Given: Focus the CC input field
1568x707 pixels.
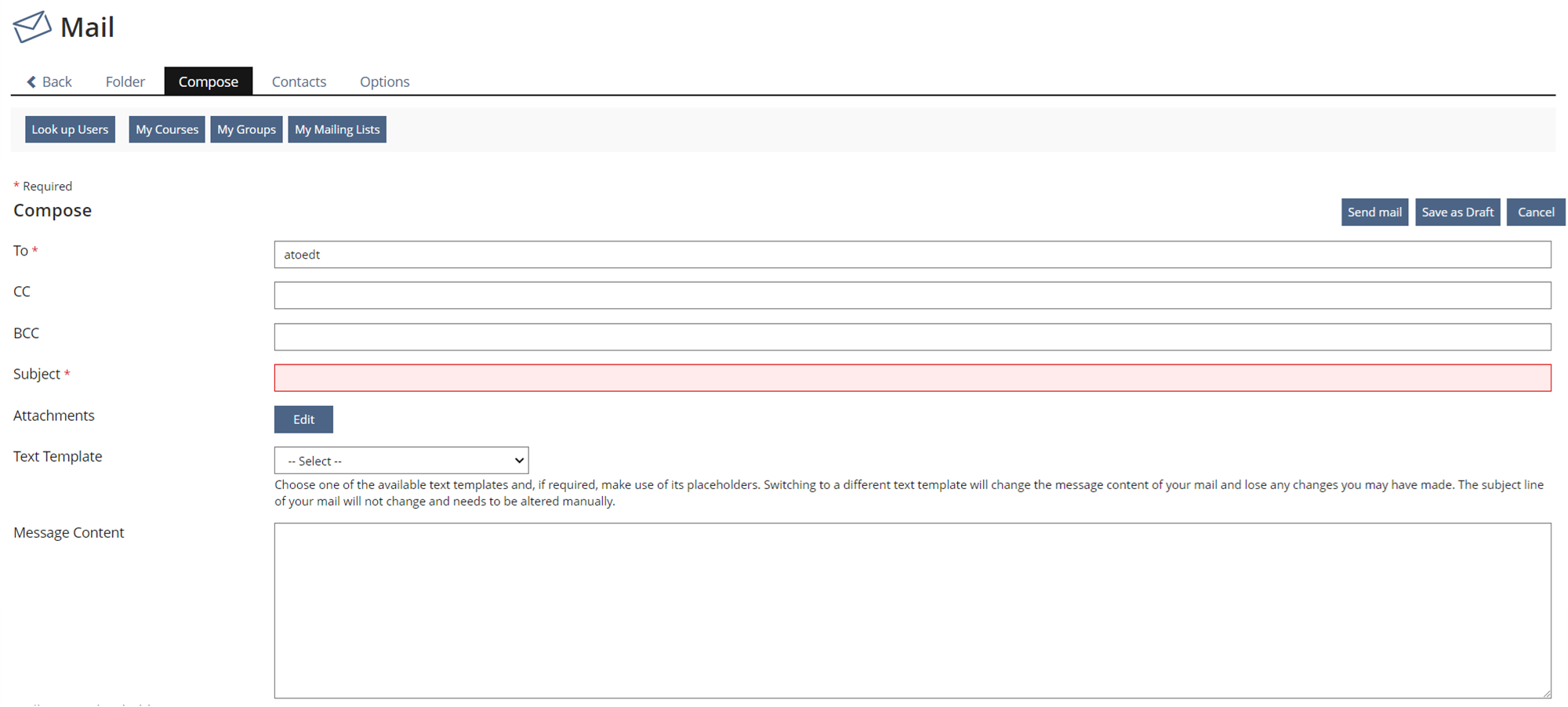Looking at the screenshot, I should pos(912,295).
